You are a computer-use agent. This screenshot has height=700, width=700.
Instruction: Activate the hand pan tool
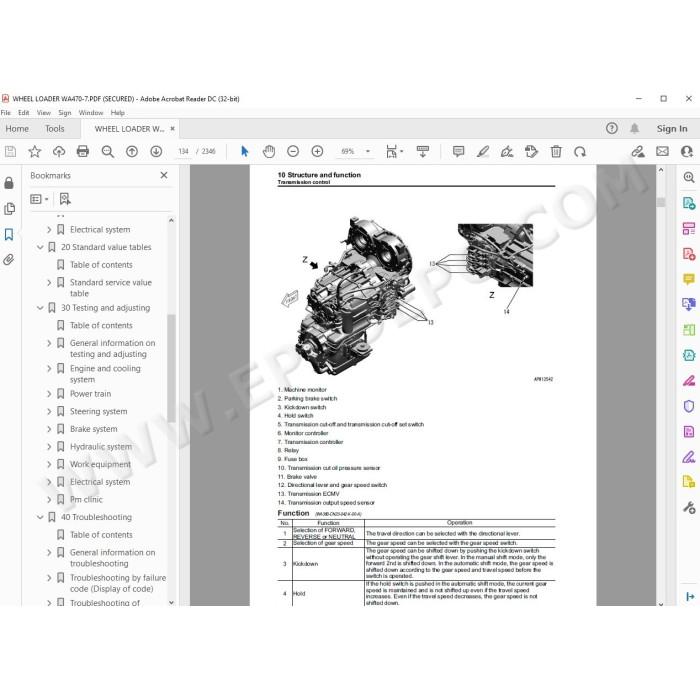269,152
